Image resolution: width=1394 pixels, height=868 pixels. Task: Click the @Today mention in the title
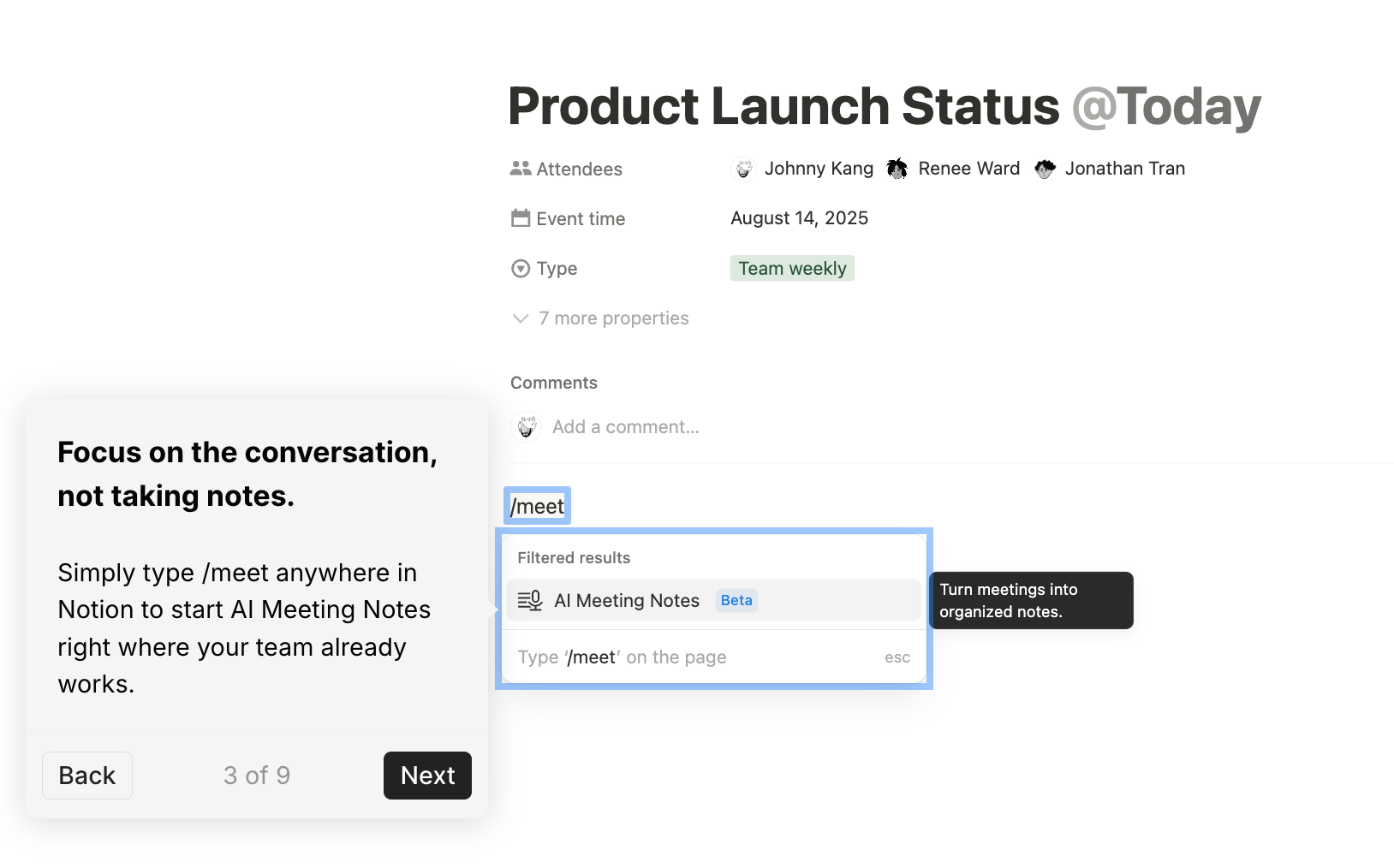point(1166,107)
